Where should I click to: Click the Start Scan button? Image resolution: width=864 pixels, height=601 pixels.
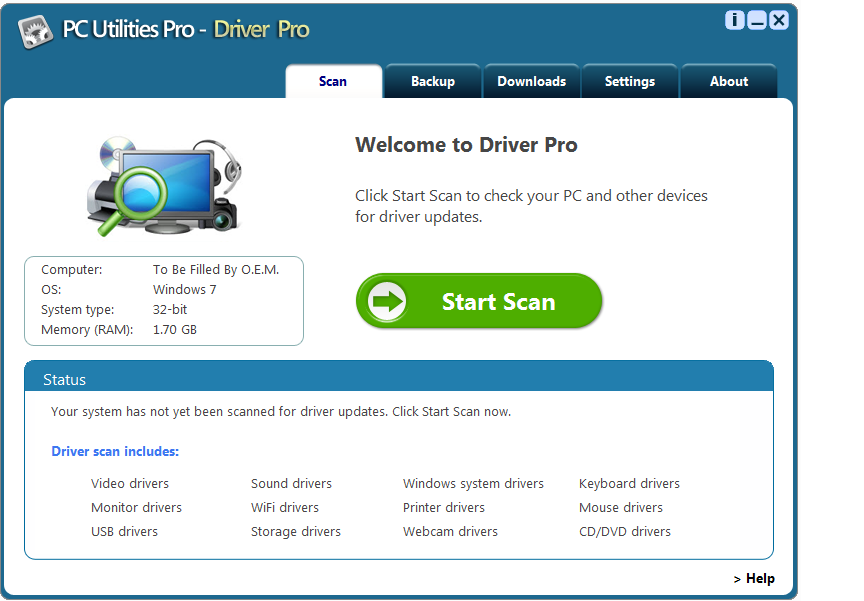pos(479,301)
